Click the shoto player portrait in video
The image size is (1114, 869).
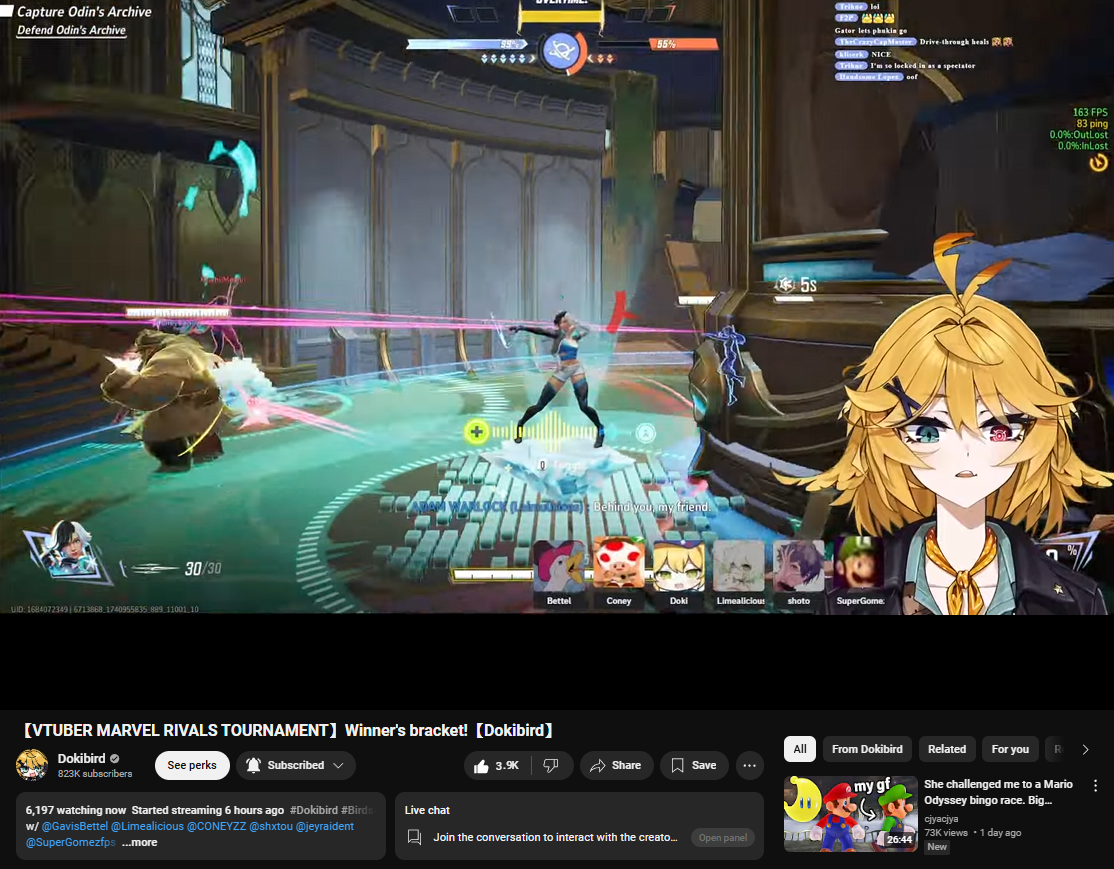coord(799,566)
